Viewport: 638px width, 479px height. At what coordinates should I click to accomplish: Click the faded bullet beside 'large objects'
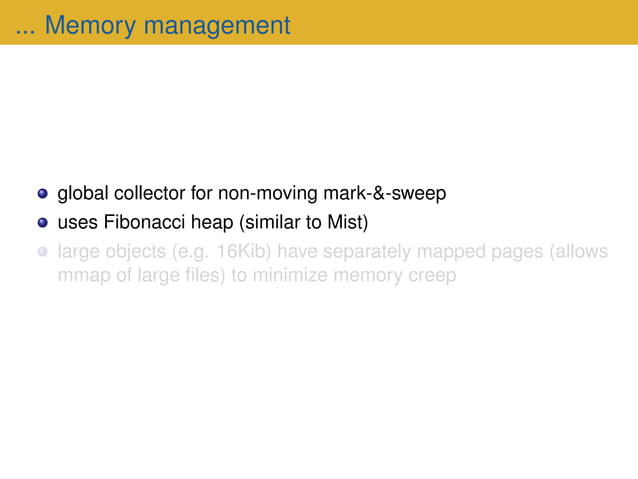click(42, 252)
